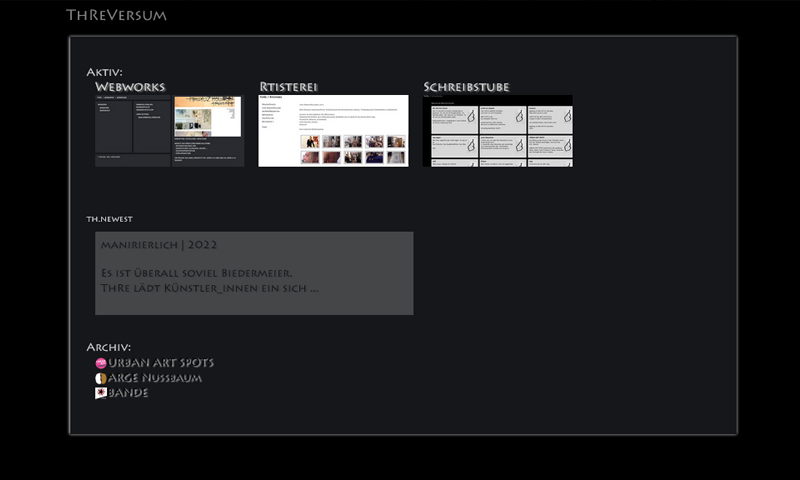Click the Aktiv: section label
This screenshot has height=480, width=800.
[x=105, y=72]
